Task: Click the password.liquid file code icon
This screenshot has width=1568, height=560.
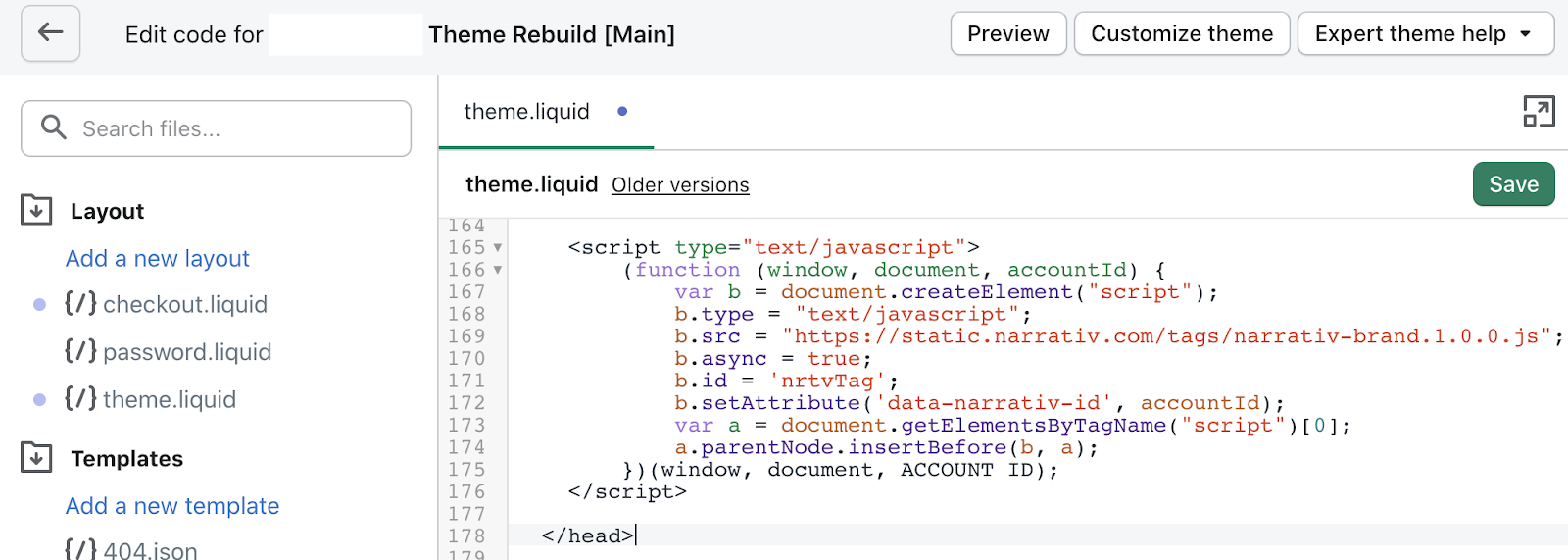Action: (x=80, y=350)
